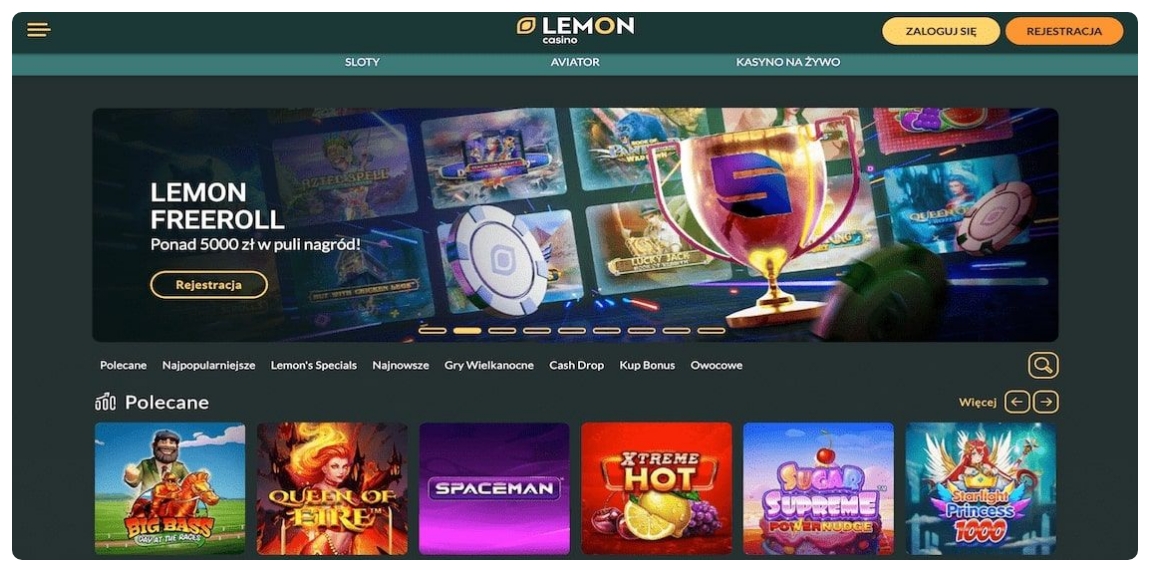Screen dimensions: 1153x571
Task: Click the Lemon Casino logo
Action: [x=575, y=30]
